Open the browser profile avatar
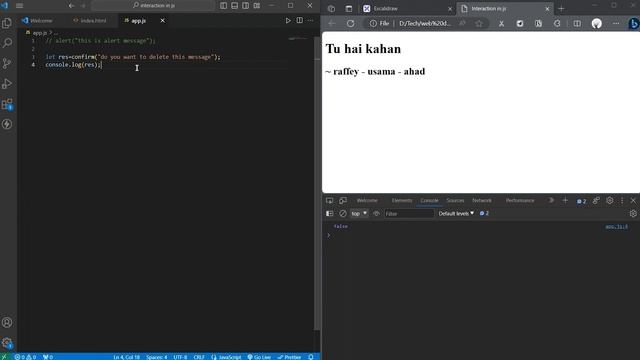This screenshot has width=640, height=360. [597, 24]
